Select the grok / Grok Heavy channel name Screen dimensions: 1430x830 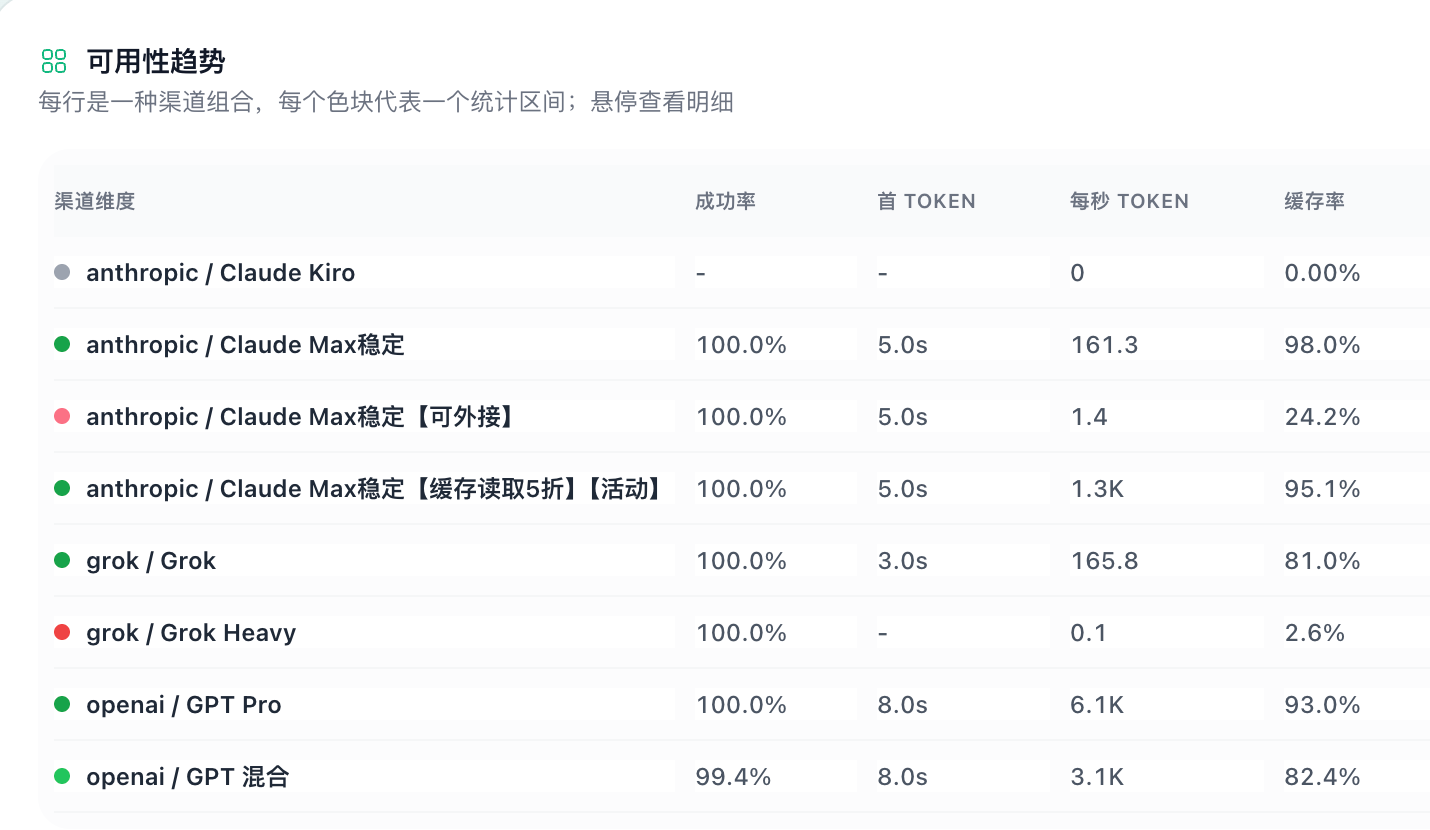coord(191,633)
